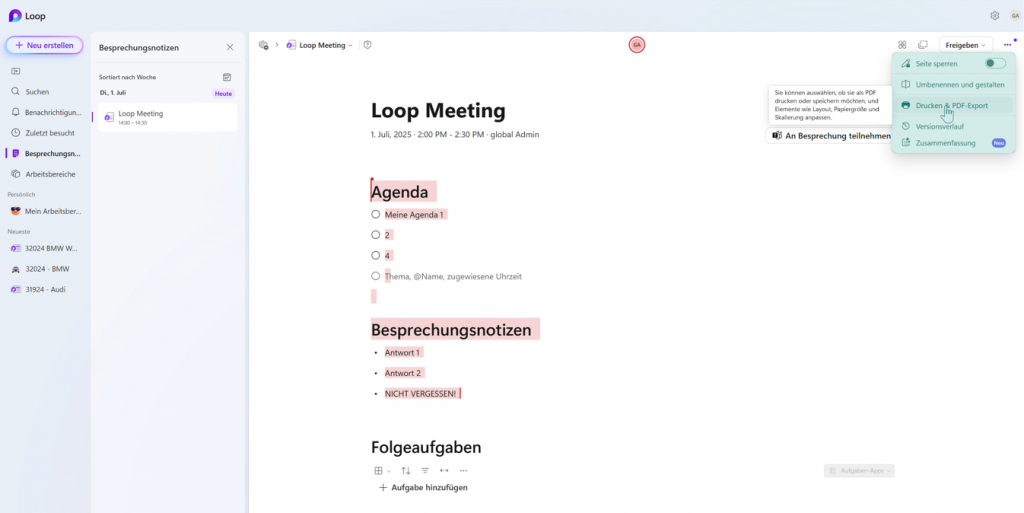Open the settings gear icon
Image resolution: width=1024 pixels, height=513 pixels.
[995, 16]
